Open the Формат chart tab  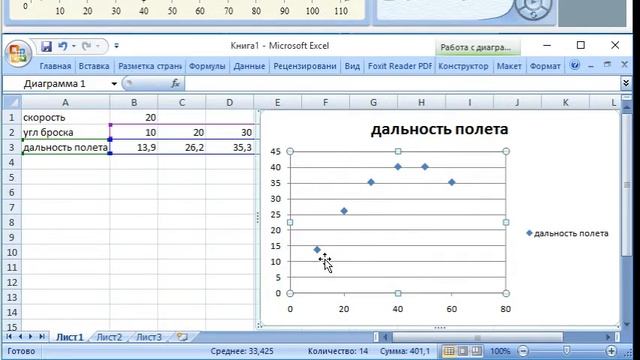coord(544,66)
